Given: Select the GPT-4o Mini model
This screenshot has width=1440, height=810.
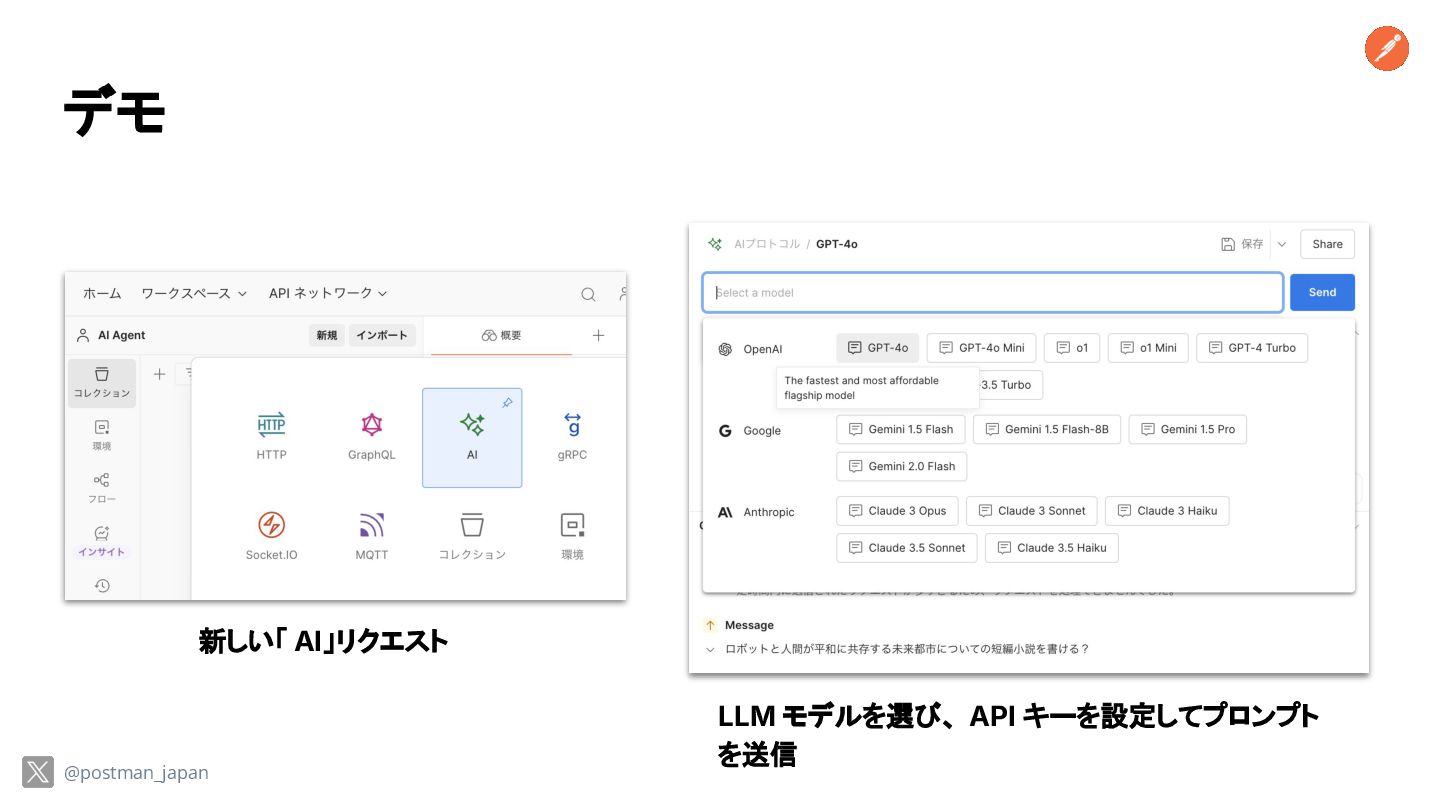Looking at the screenshot, I should tap(981, 348).
